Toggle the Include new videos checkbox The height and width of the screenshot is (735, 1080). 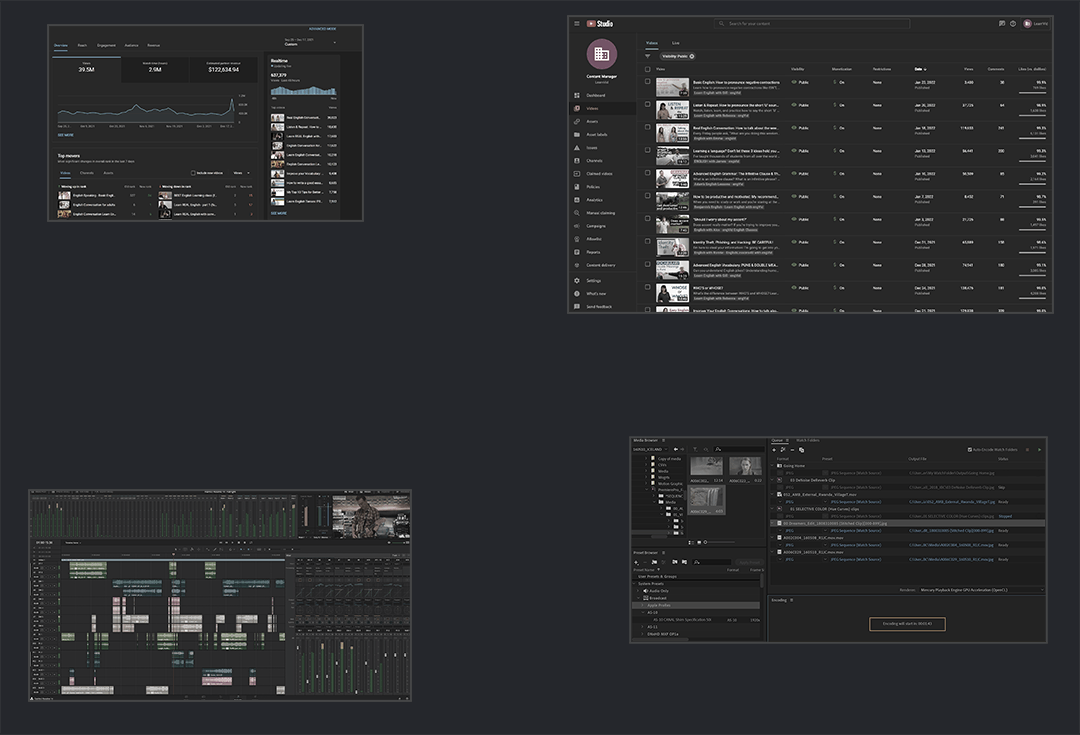coord(193,173)
